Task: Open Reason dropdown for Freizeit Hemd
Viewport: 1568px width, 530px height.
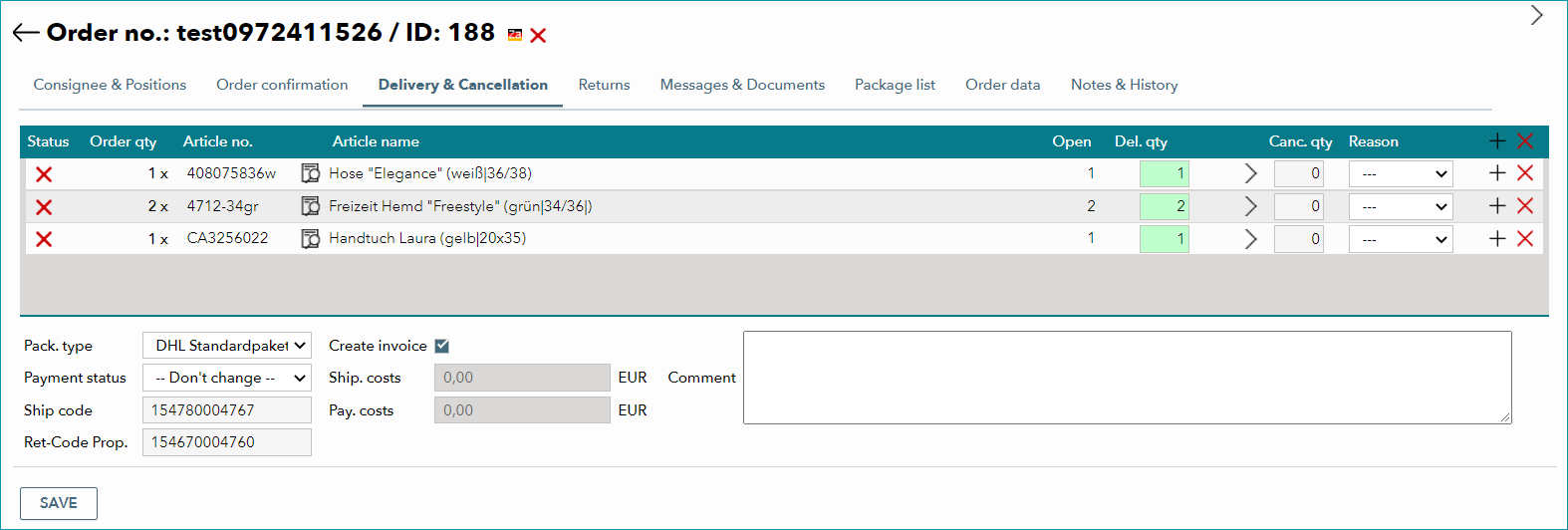Action: coord(1401,206)
